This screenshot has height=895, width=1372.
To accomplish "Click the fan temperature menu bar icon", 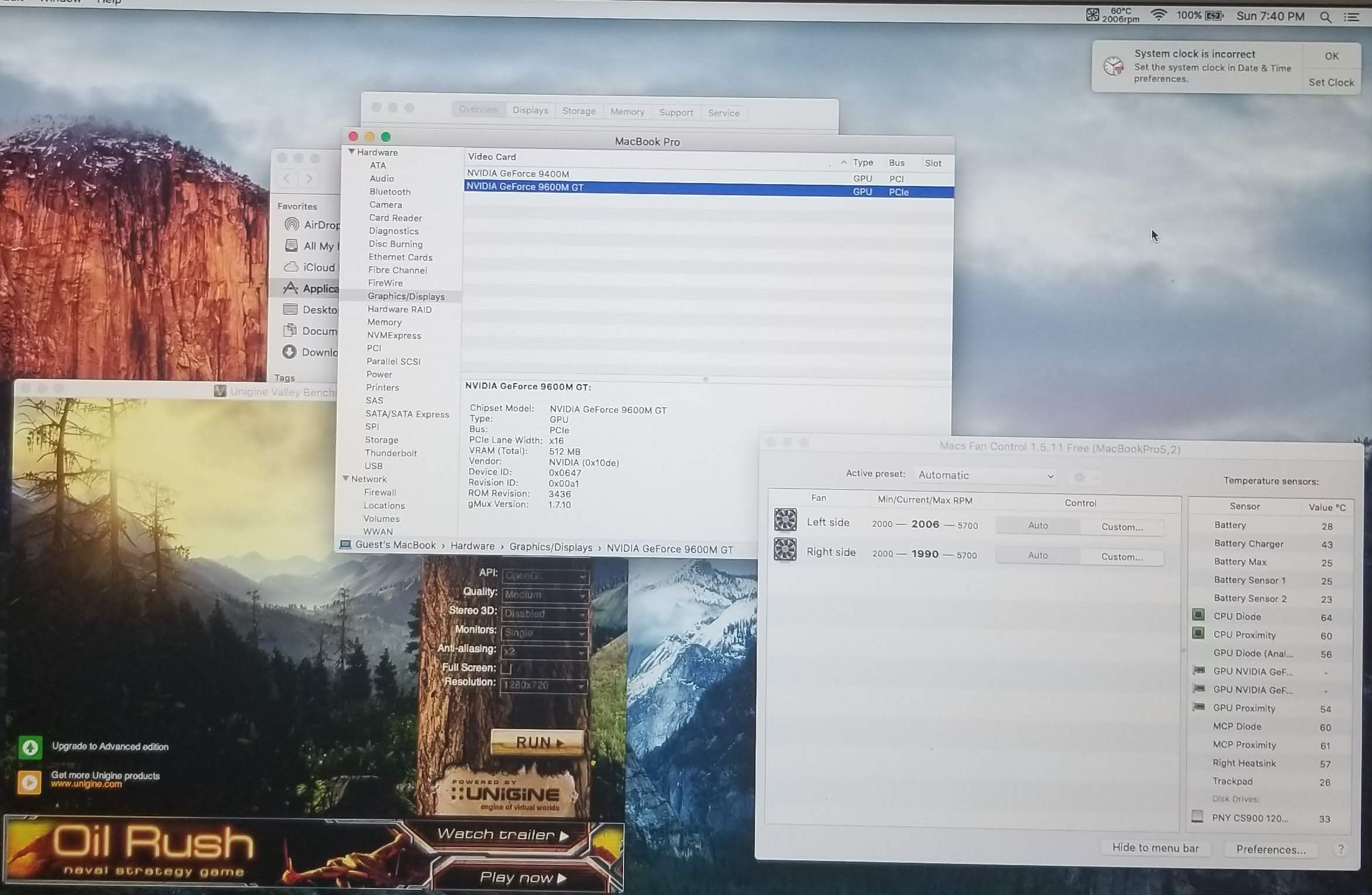I will pyautogui.click(x=1092, y=15).
